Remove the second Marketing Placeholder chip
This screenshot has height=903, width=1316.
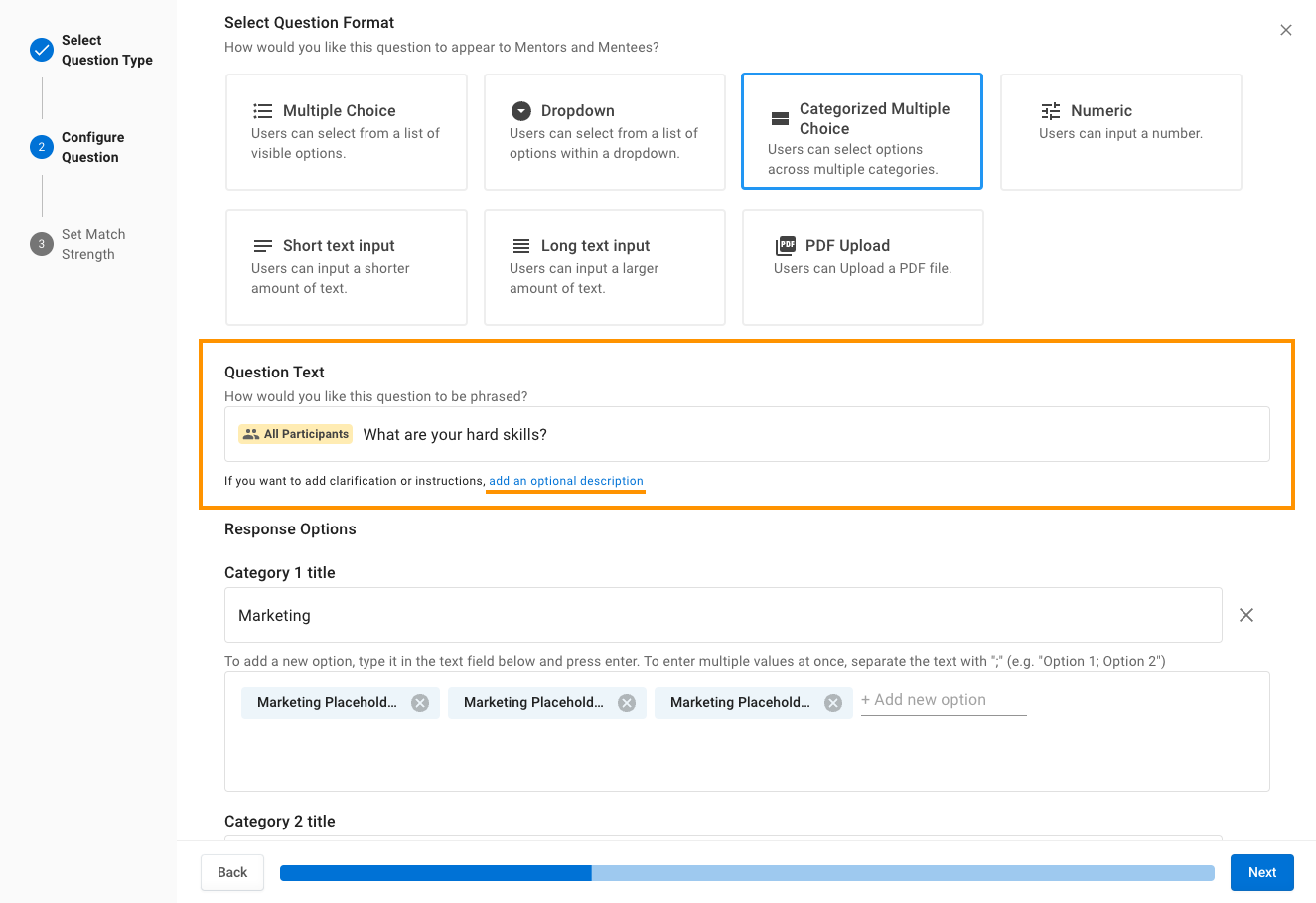[627, 703]
